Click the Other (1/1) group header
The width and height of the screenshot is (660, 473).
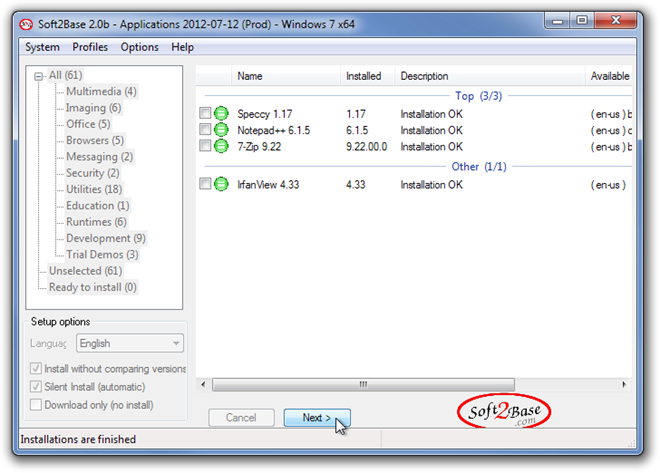tap(479, 167)
